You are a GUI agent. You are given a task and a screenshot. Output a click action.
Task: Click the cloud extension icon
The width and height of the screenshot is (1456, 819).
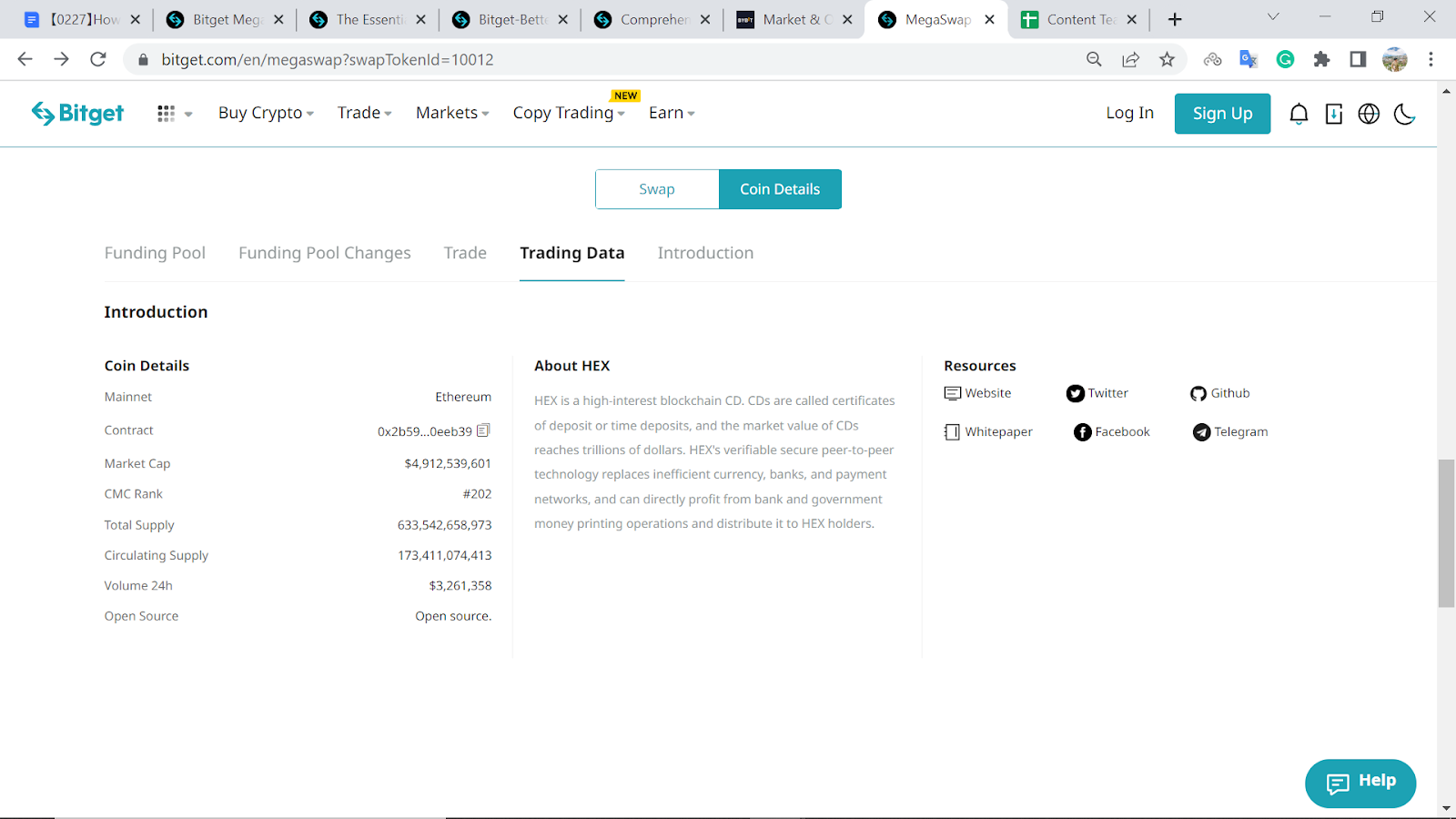[x=1212, y=59]
